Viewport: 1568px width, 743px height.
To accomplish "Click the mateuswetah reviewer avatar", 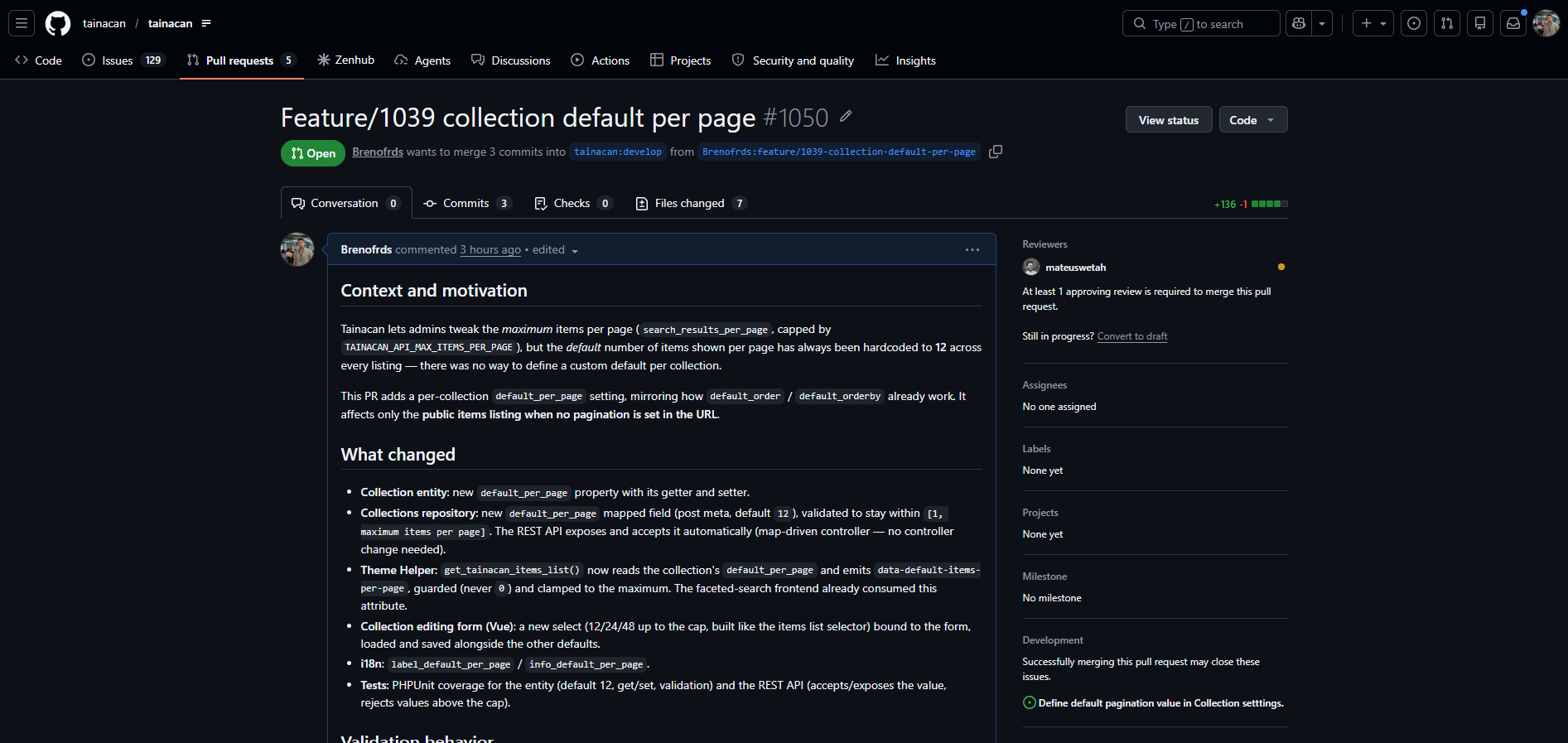I will (x=1031, y=267).
